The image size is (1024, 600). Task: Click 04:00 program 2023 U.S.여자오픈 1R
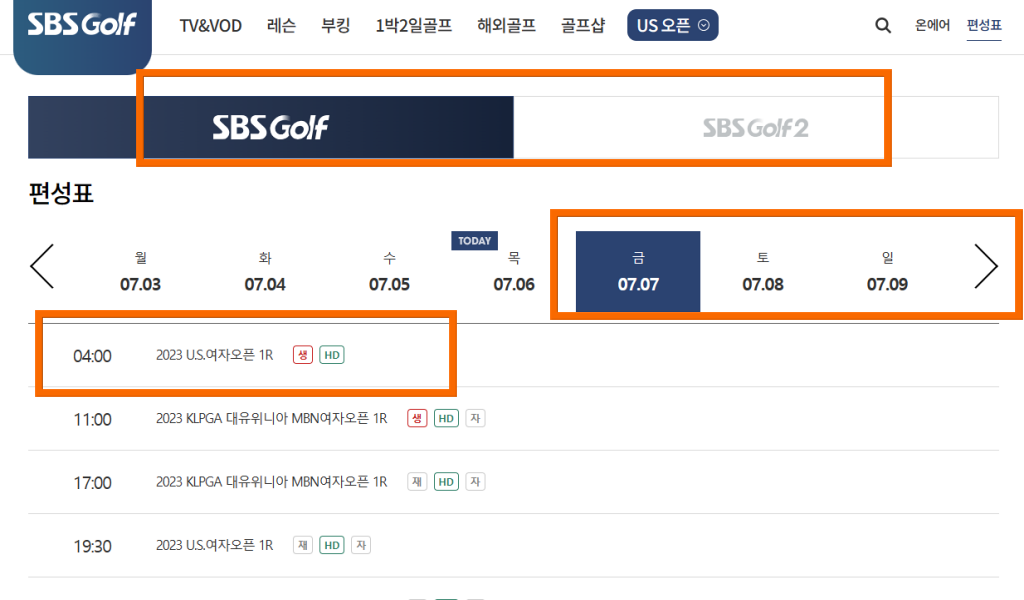click(x=214, y=355)
